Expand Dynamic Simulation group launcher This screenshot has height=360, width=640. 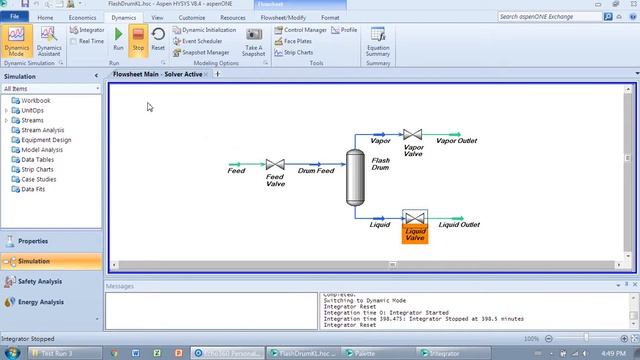tap(61, 63)
